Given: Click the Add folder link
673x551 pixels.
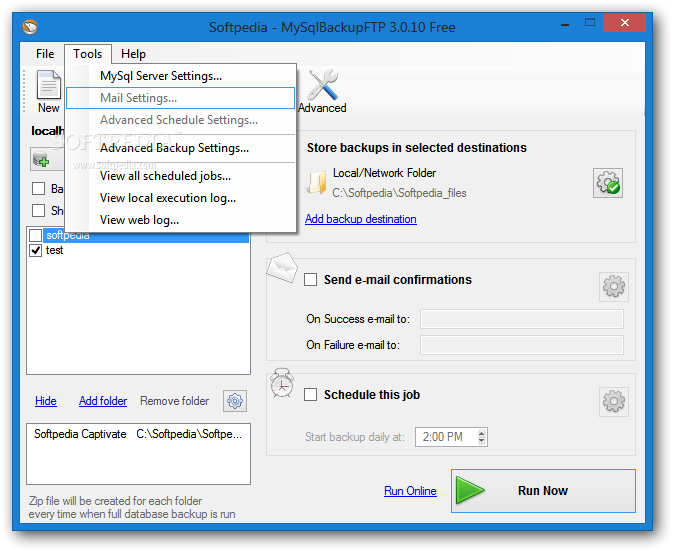Looking at the screenshot, I should tap(103, 401).
